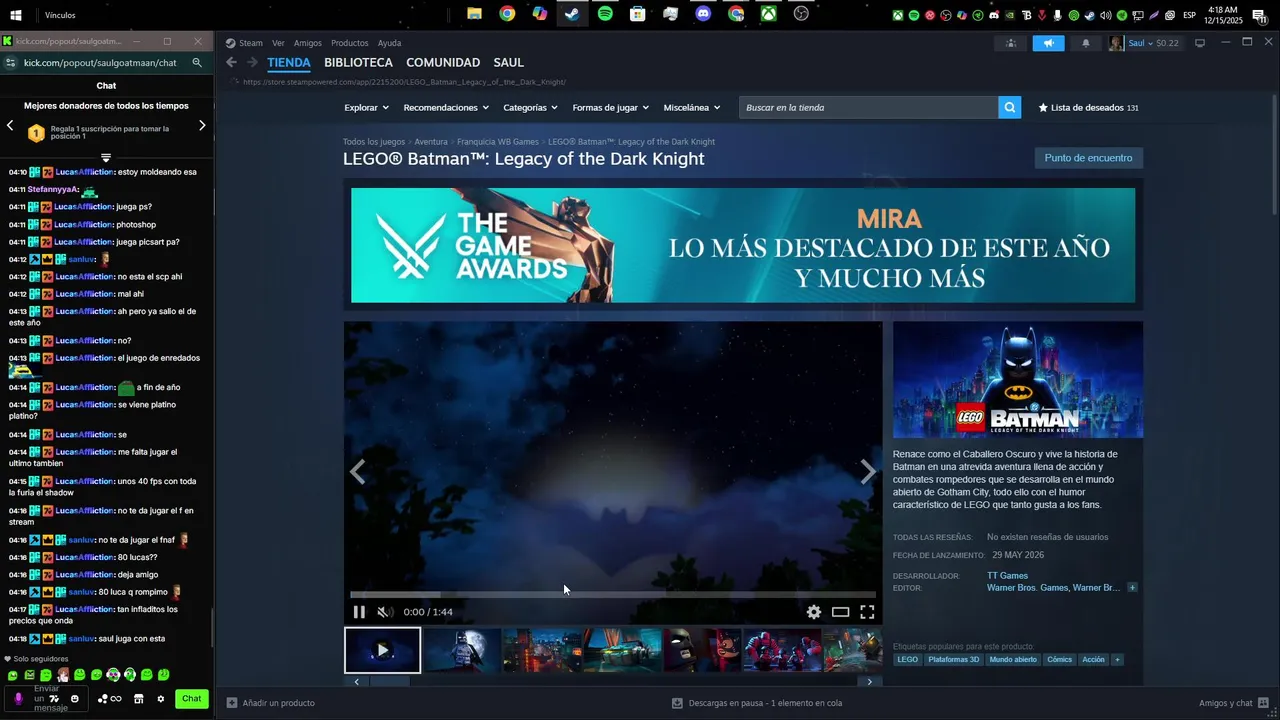Open trailer video settings gear
Image resolution: width=1280 pixels, height=720 pixels.
tap(814, 612)
